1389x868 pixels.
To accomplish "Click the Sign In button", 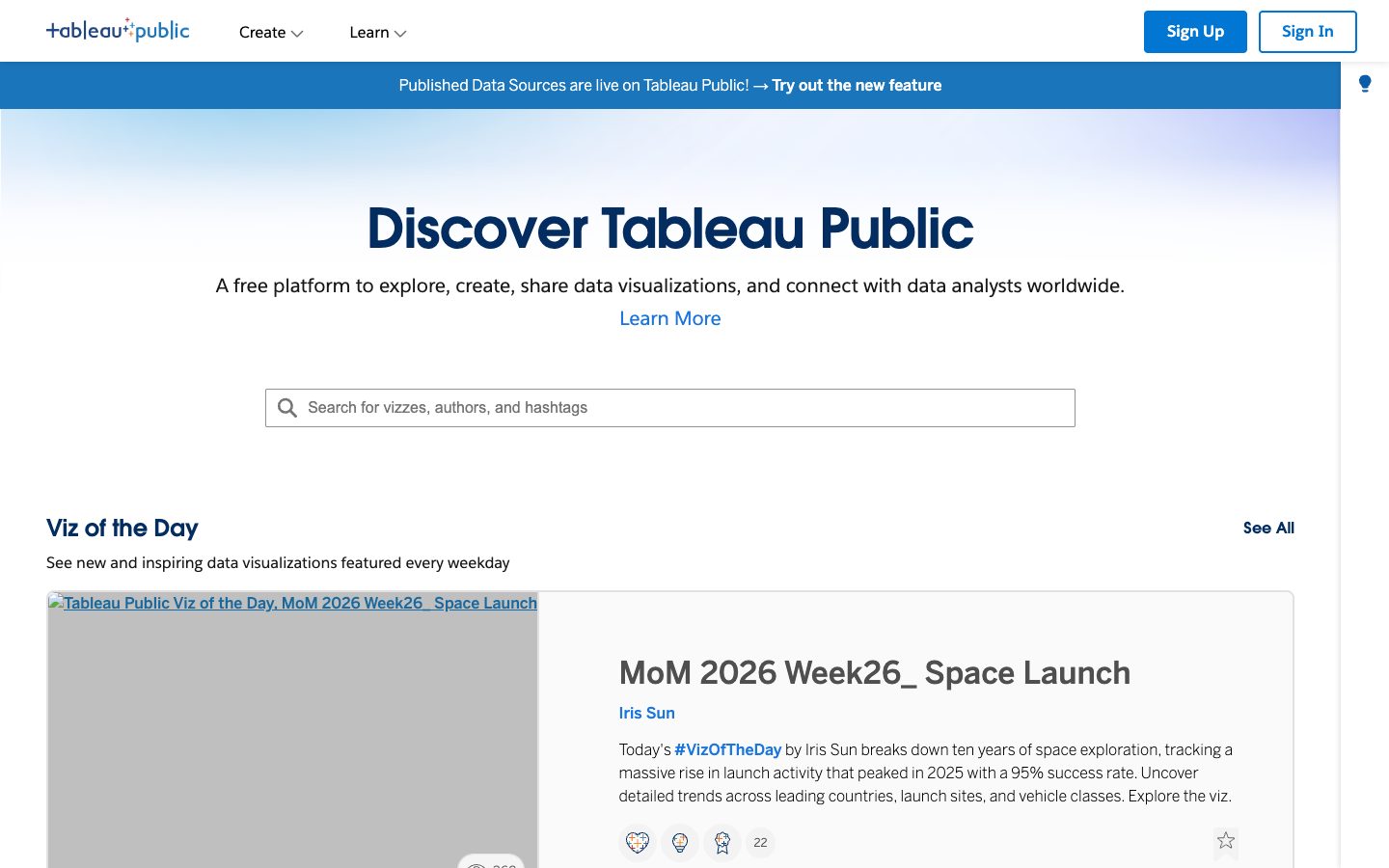I will click(x=1307, y=32).
